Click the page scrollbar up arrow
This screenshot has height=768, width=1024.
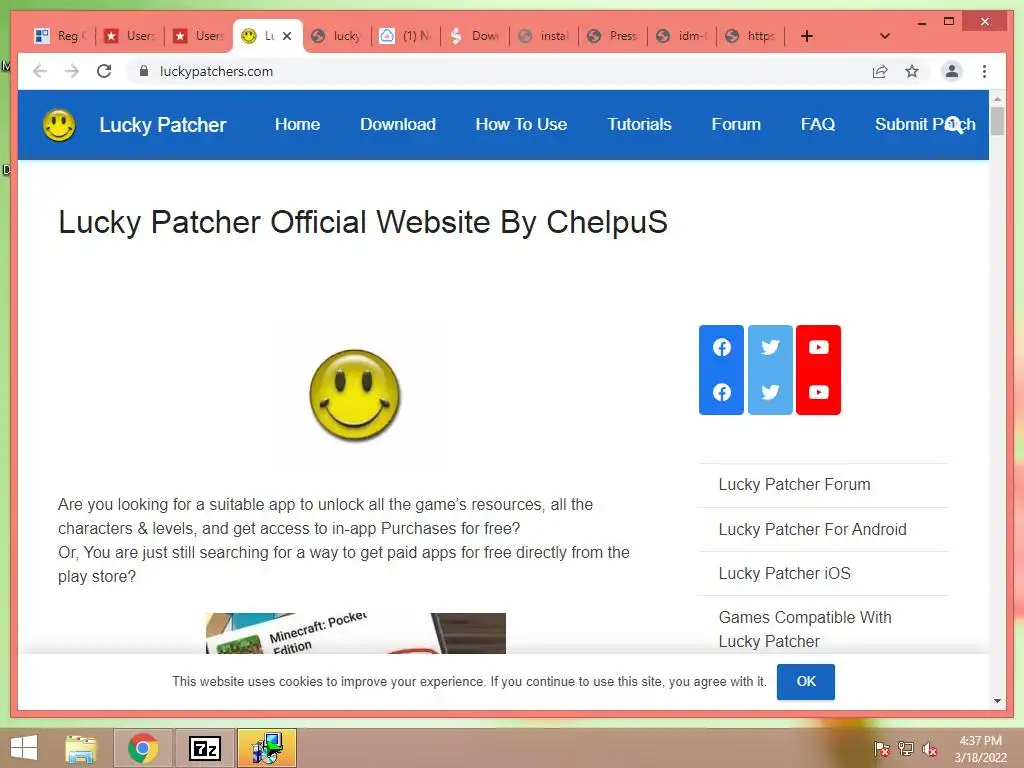coord(997,99)
